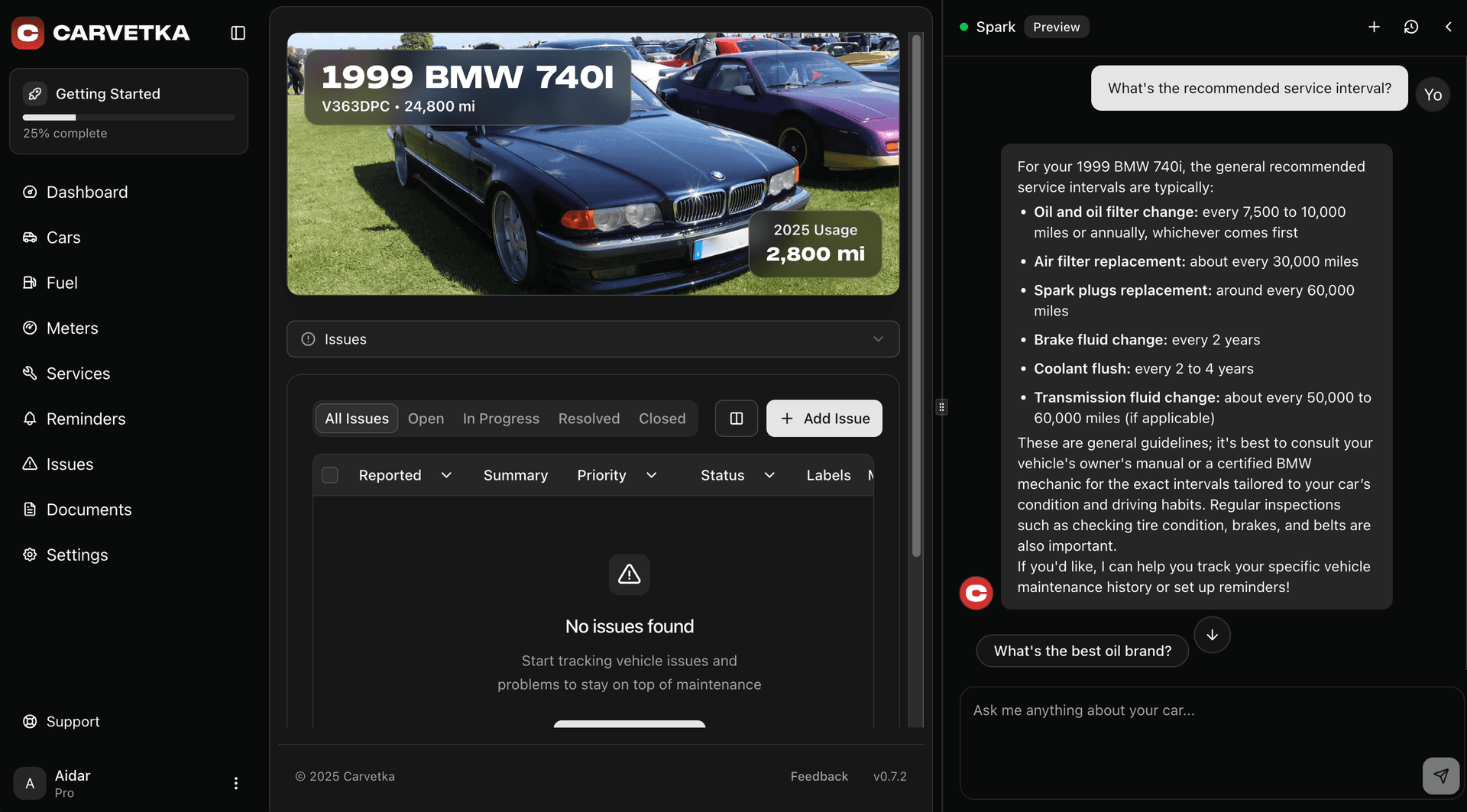Open the Getting Started rocket icon
1467x812 pixels.
click(34, 94)
